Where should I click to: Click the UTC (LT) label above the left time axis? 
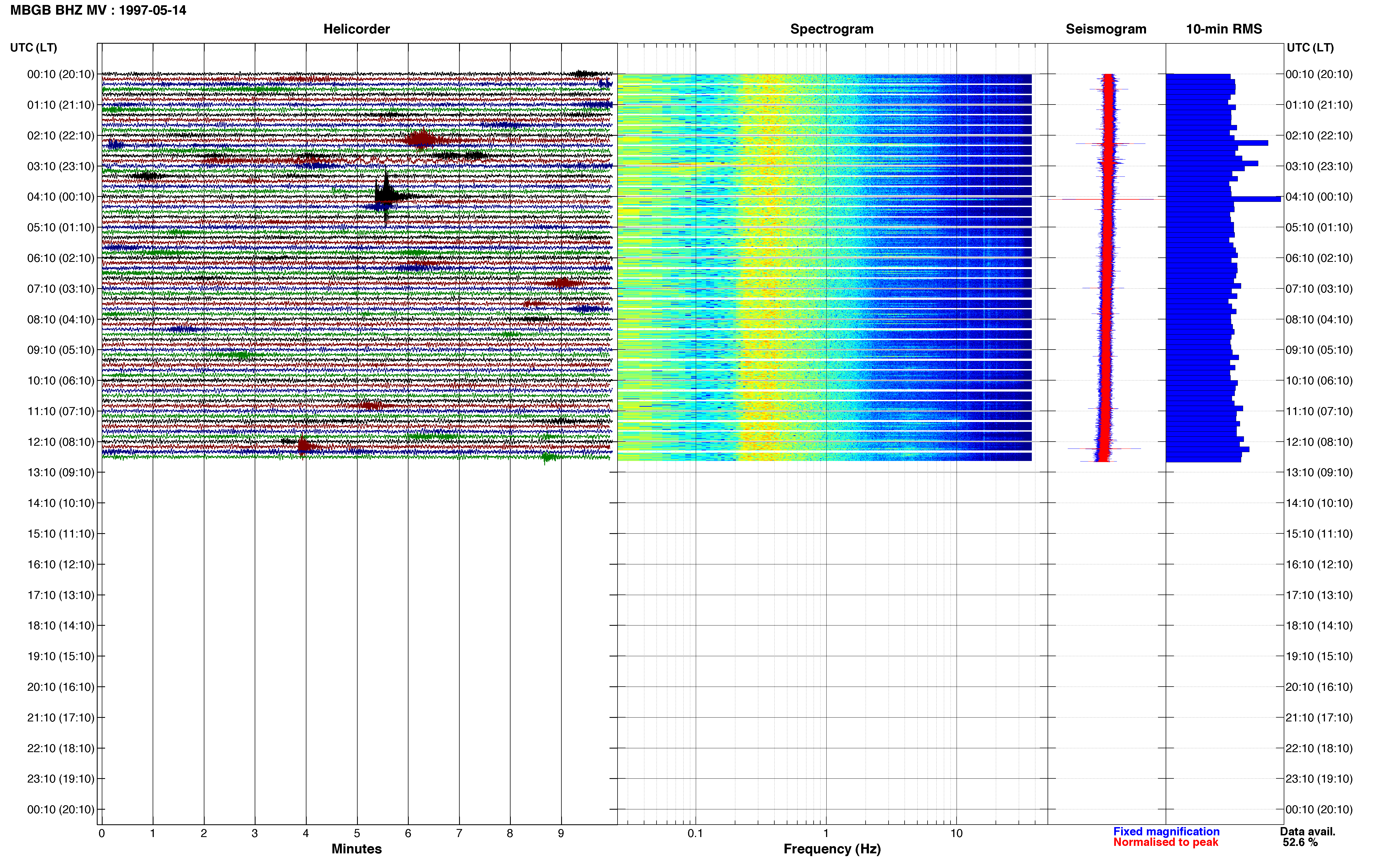tap(33, 48)
